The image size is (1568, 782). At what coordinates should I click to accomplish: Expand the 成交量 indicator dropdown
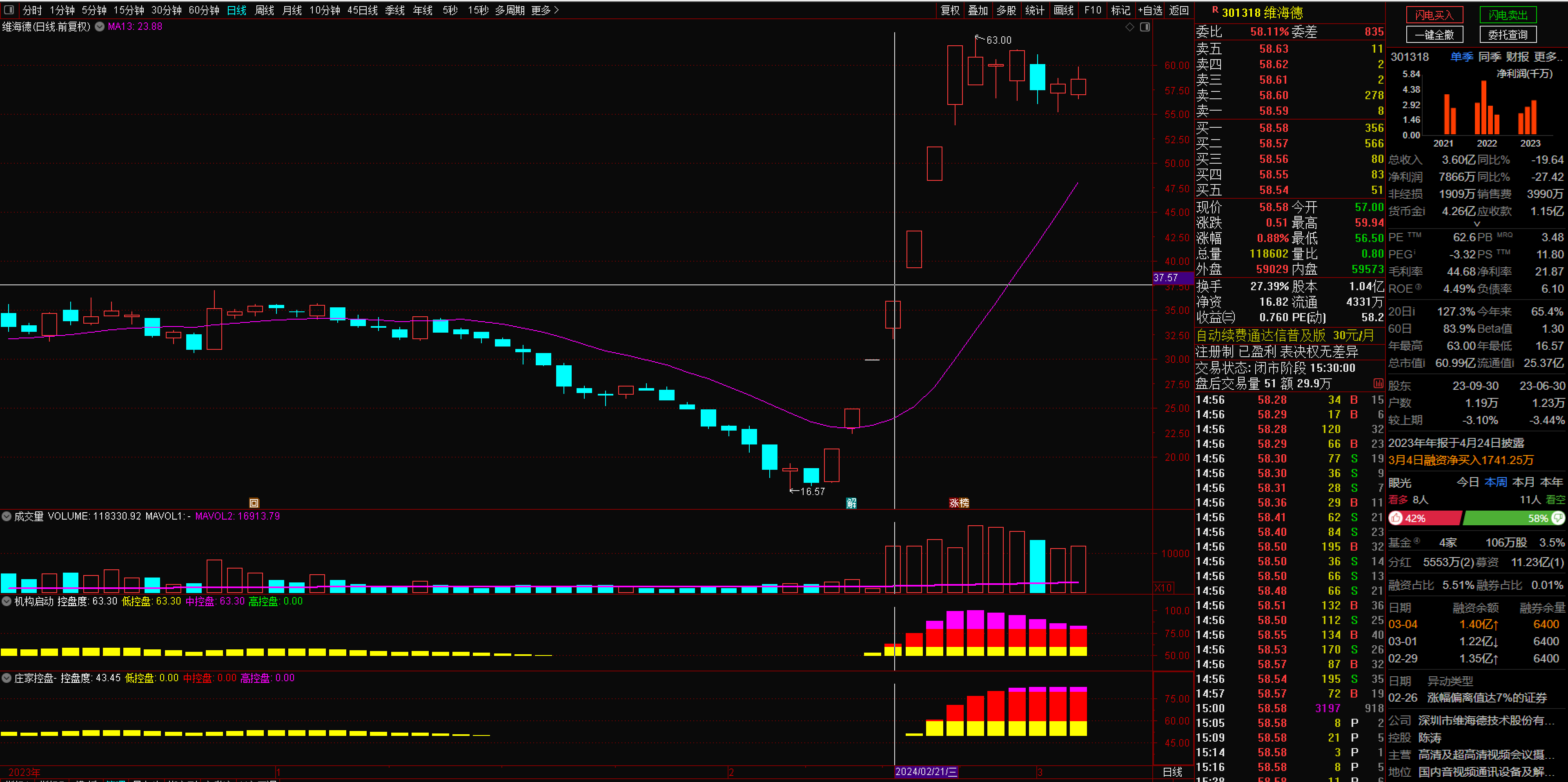tap(7, 516)
